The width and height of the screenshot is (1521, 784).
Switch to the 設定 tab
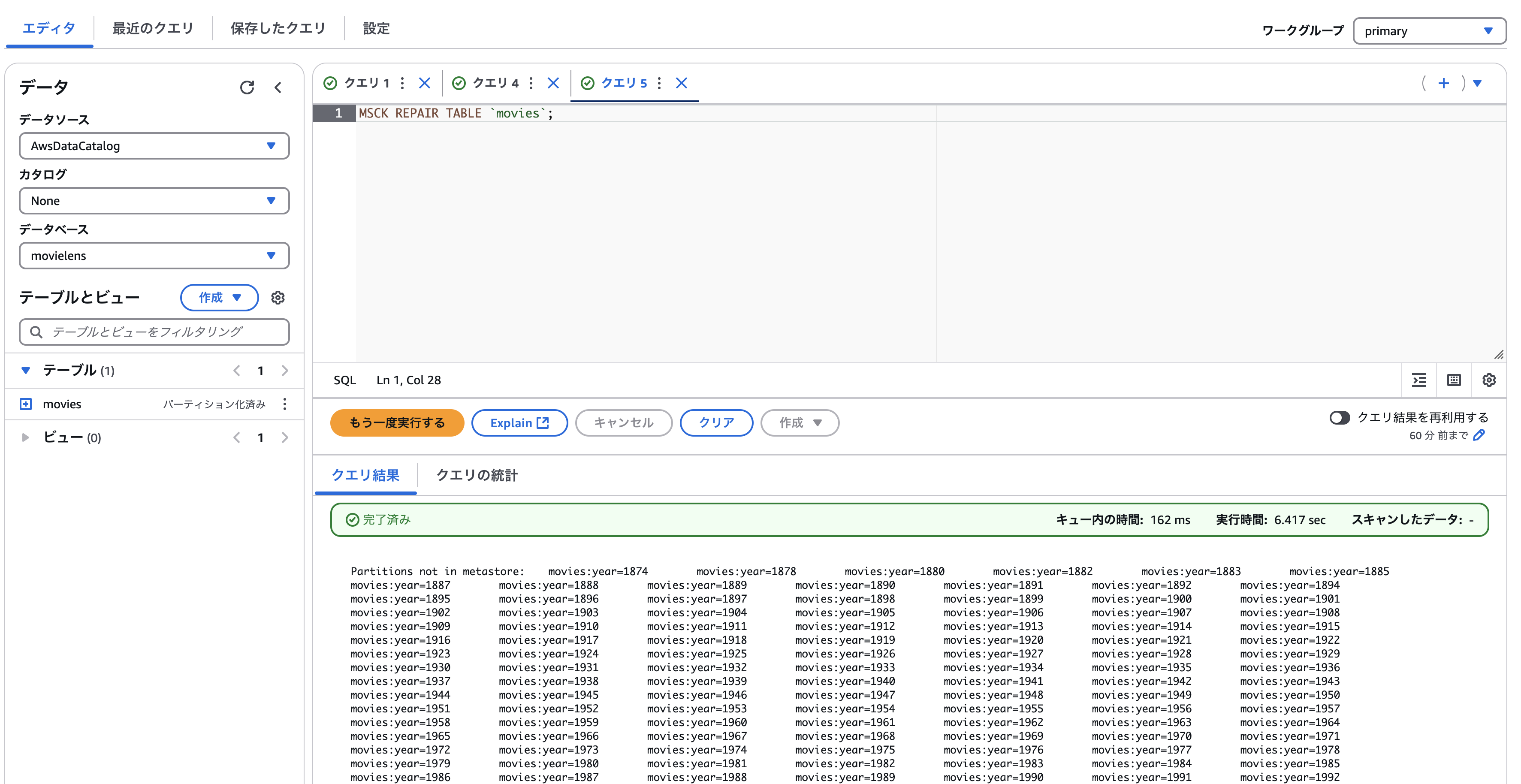tap(376, 28)
